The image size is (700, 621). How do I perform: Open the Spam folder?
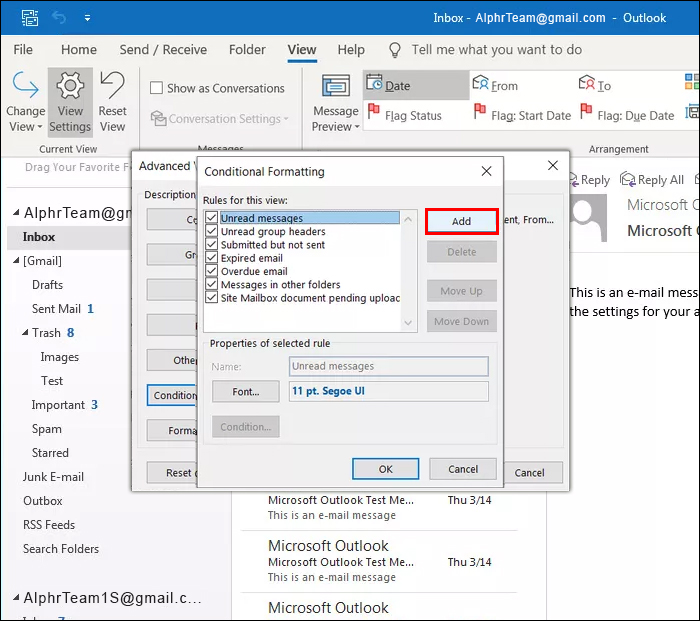coord(46,429)
